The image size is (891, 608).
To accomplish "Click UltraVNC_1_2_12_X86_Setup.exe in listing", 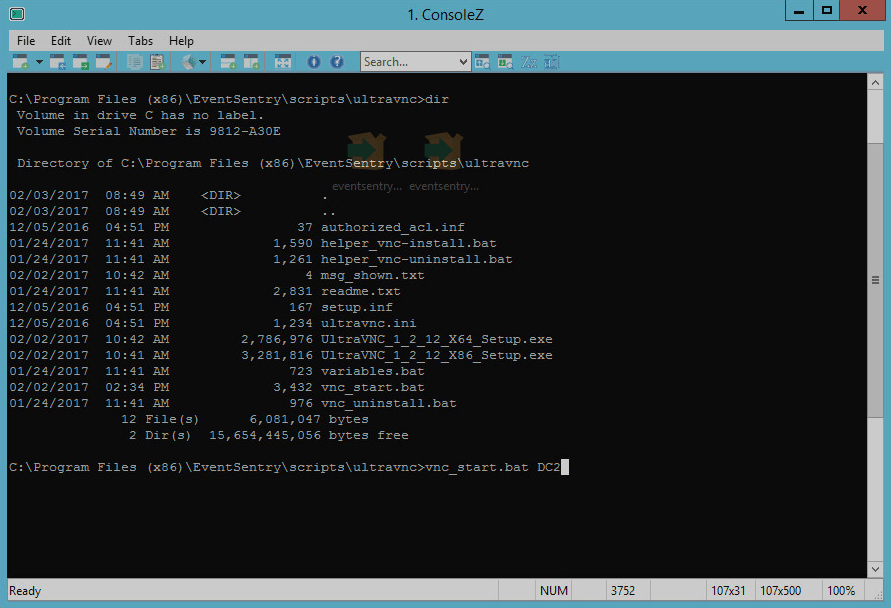I will tap(436, 355).
